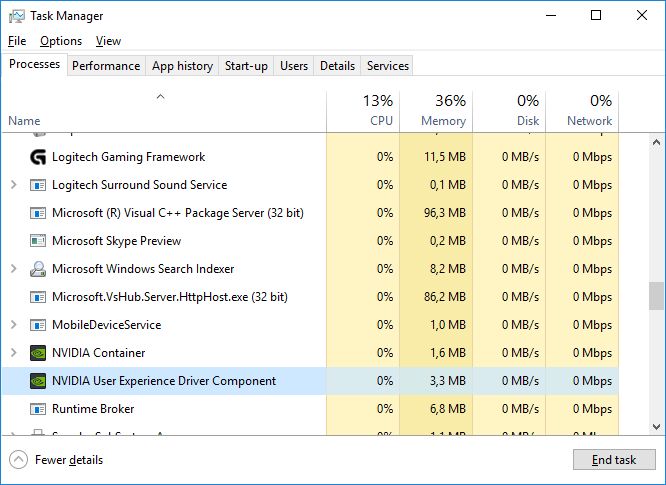Click the scrollbar up arrow

tap(656, 143)
